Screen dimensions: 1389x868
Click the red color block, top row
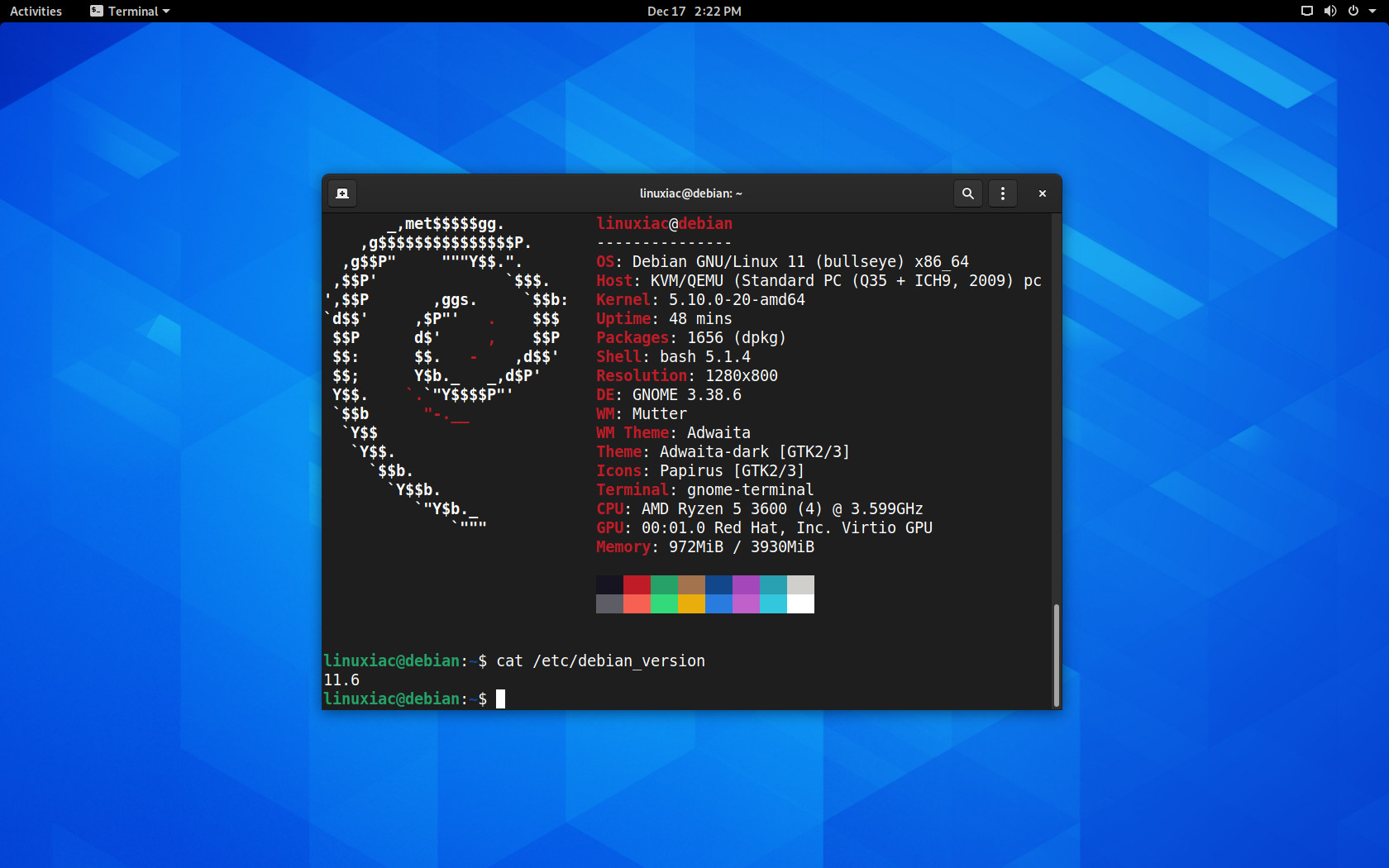click(637, 584)
